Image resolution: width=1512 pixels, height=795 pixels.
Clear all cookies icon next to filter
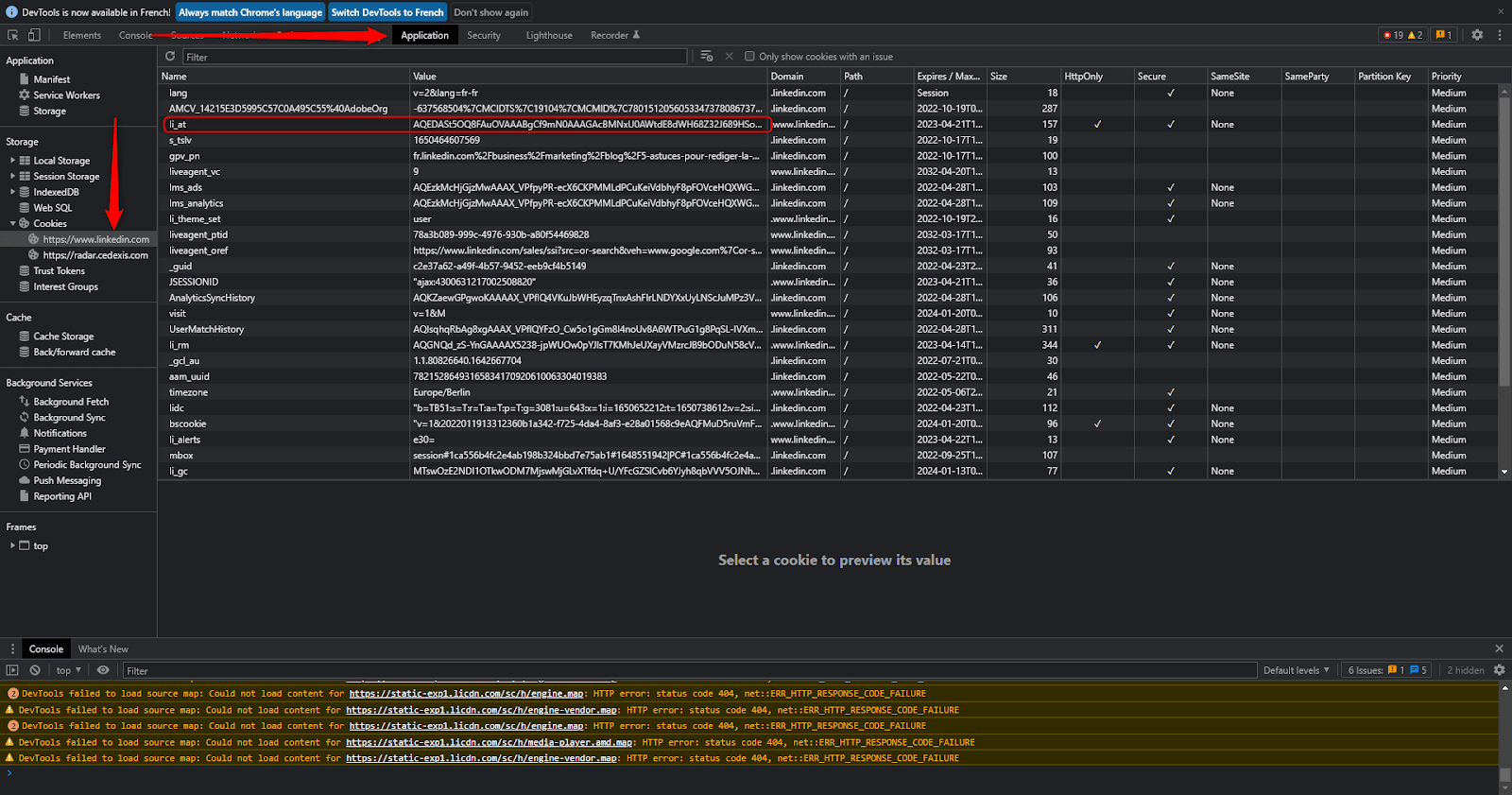(707, 57)
